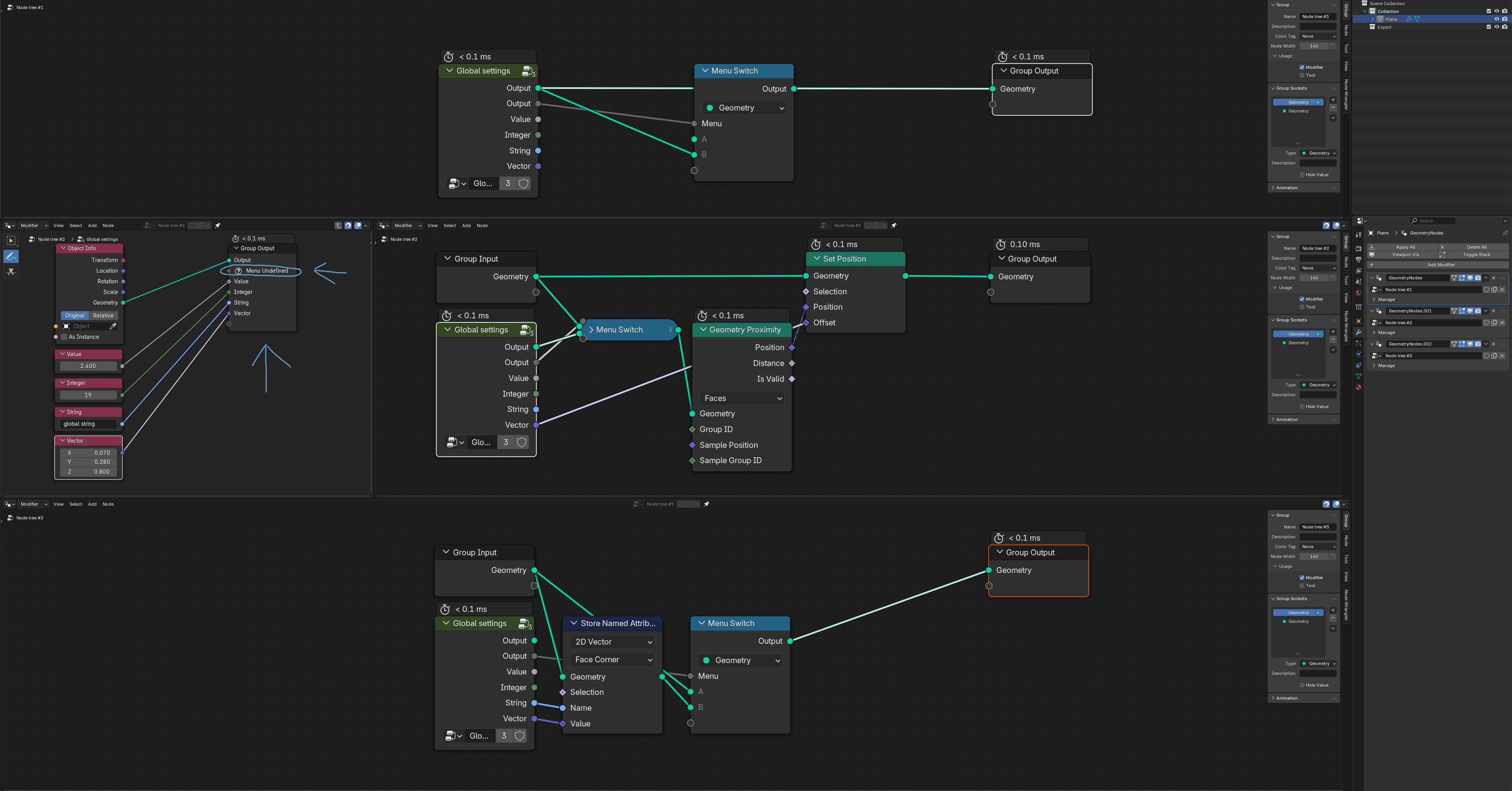Screen dimensions: 1512x791
Task: Open the Tool settings properties tab
Action: coord(1358,235)
